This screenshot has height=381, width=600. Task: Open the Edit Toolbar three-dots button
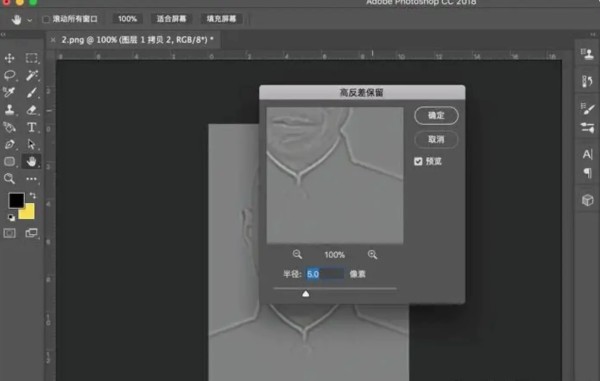(x=32, y=179)
